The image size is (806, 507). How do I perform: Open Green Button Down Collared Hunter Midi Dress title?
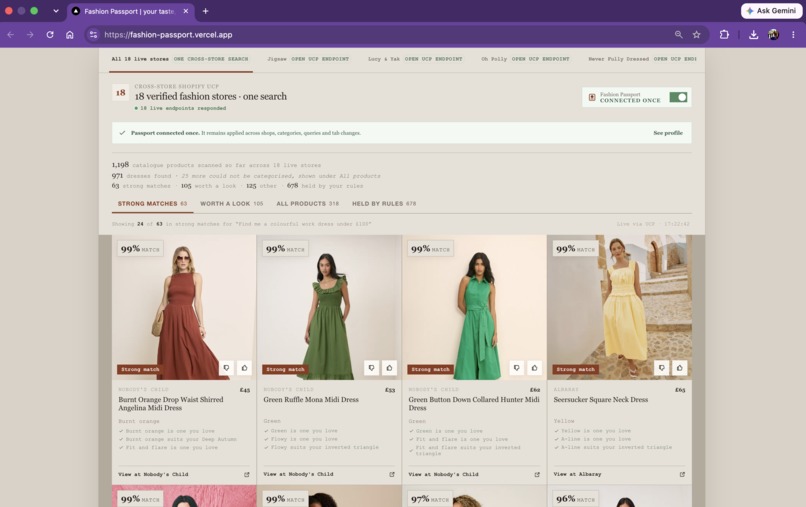[x=474, y=404]
